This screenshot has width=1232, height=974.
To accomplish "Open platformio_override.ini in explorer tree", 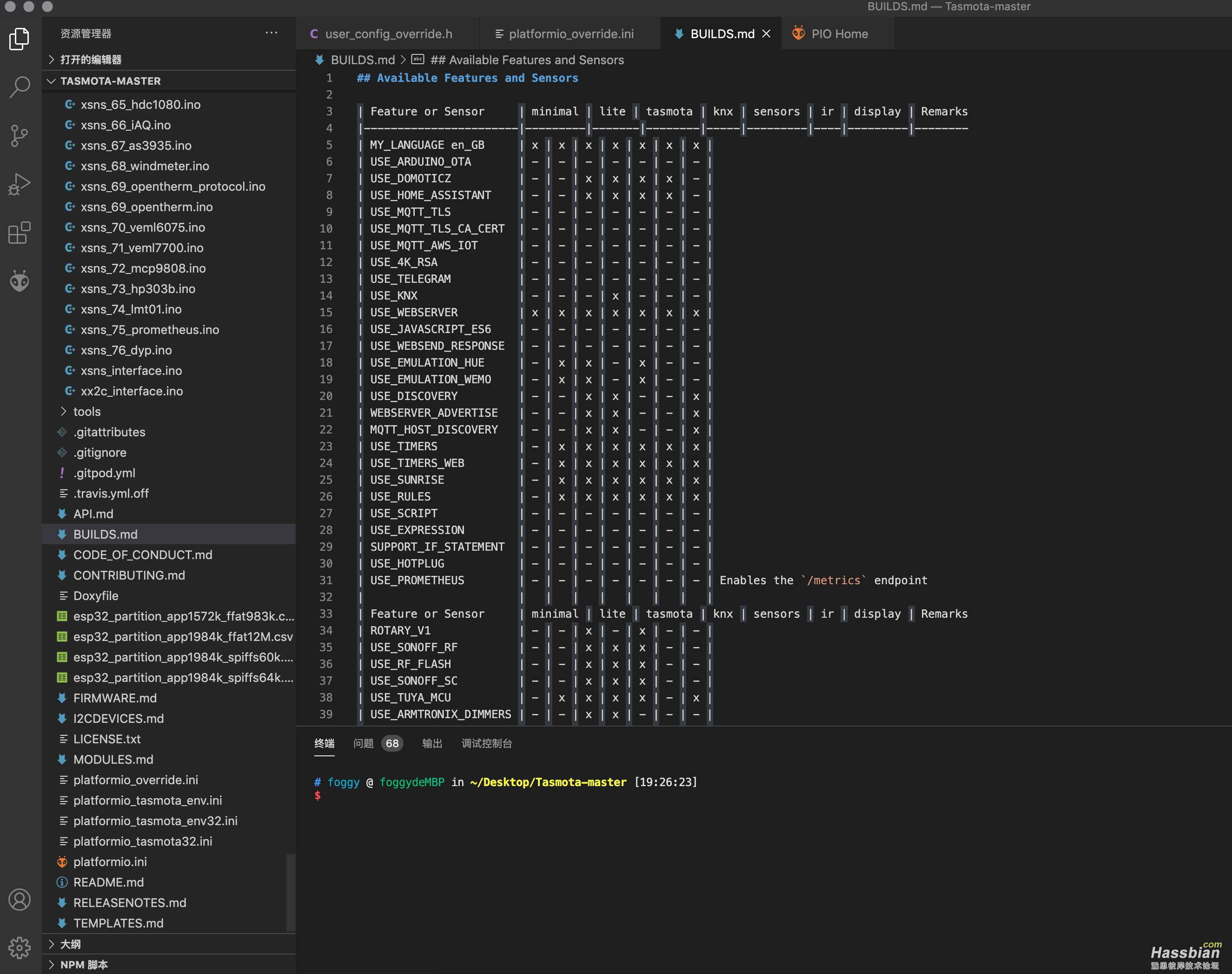I will tap(169, 780).
